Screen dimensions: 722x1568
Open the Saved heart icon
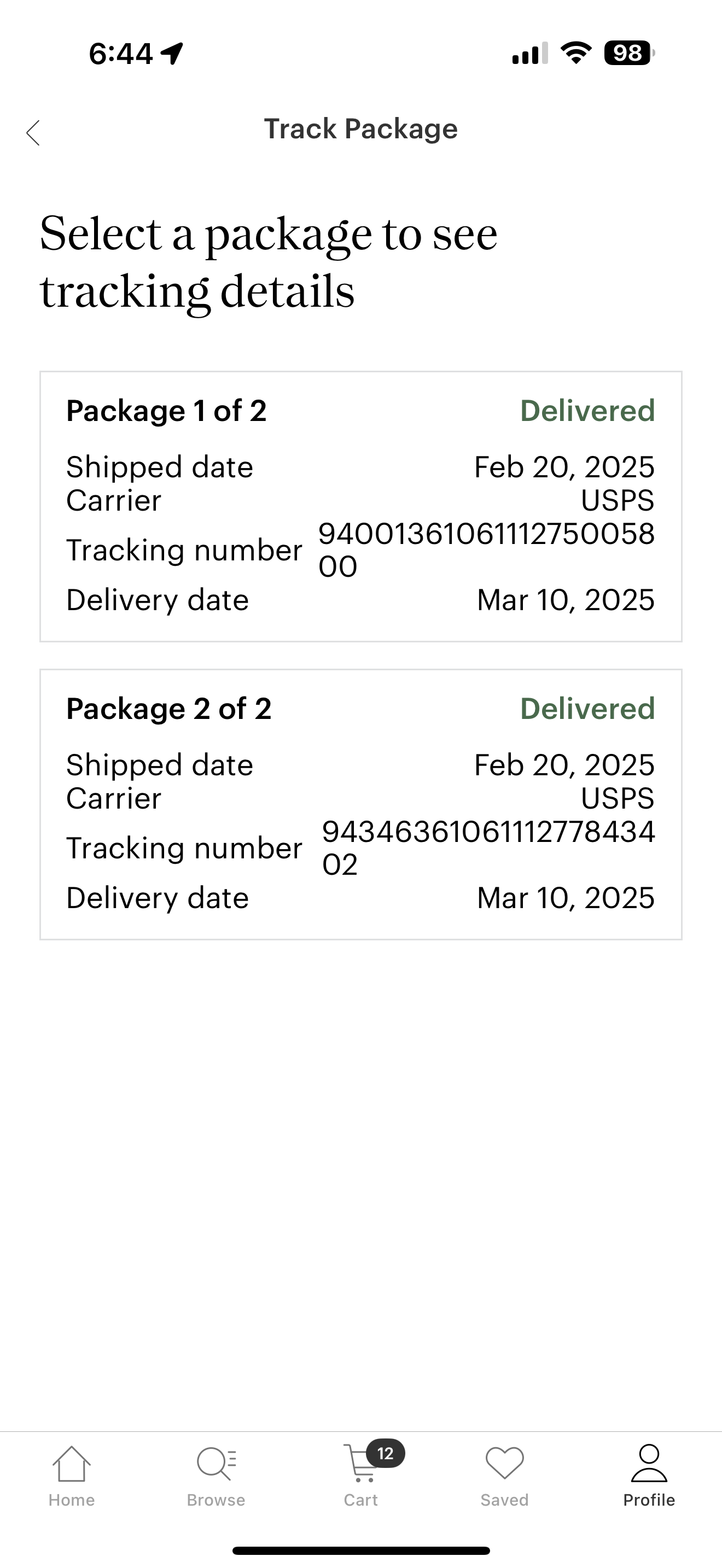(x=505, y=1462)
